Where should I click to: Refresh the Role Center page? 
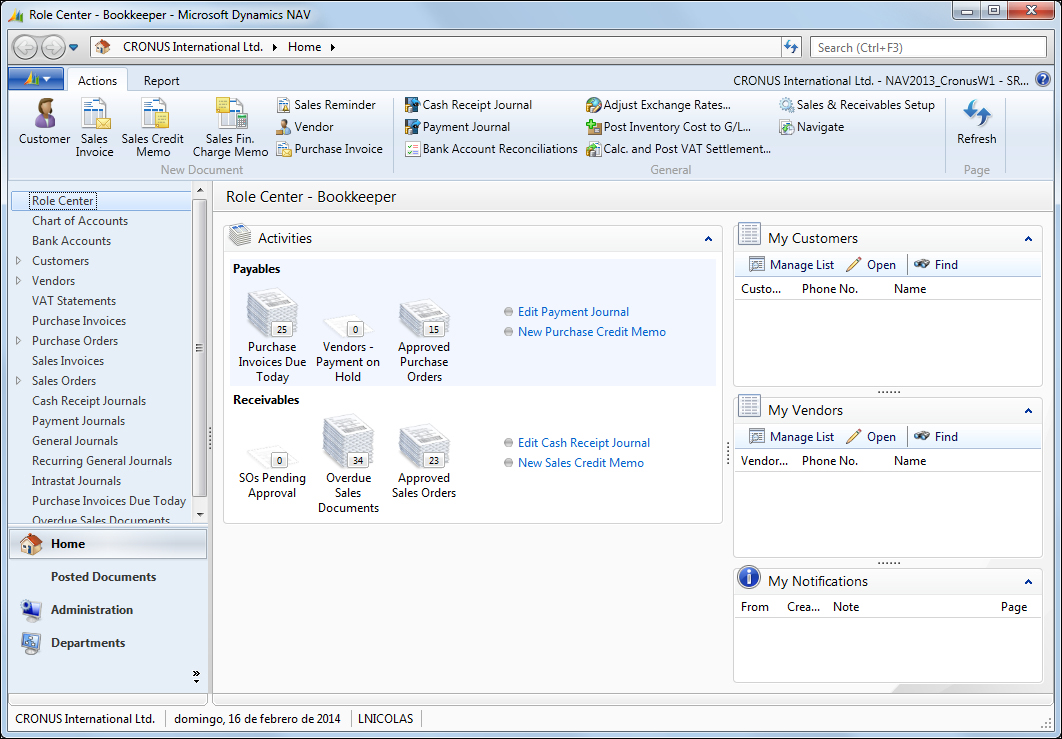coord(977,123)
